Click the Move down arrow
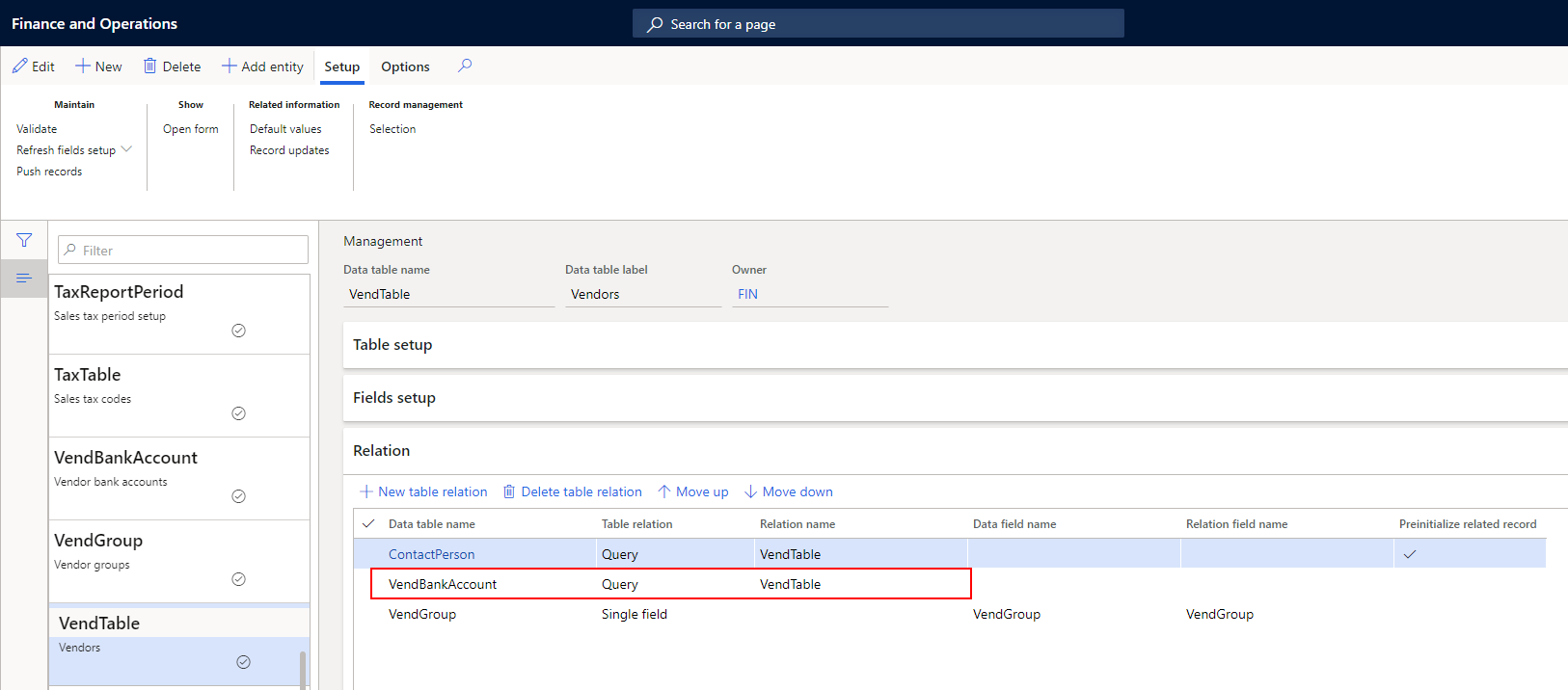The width and height of the screenshot is (1568, 690). (750, 491)
